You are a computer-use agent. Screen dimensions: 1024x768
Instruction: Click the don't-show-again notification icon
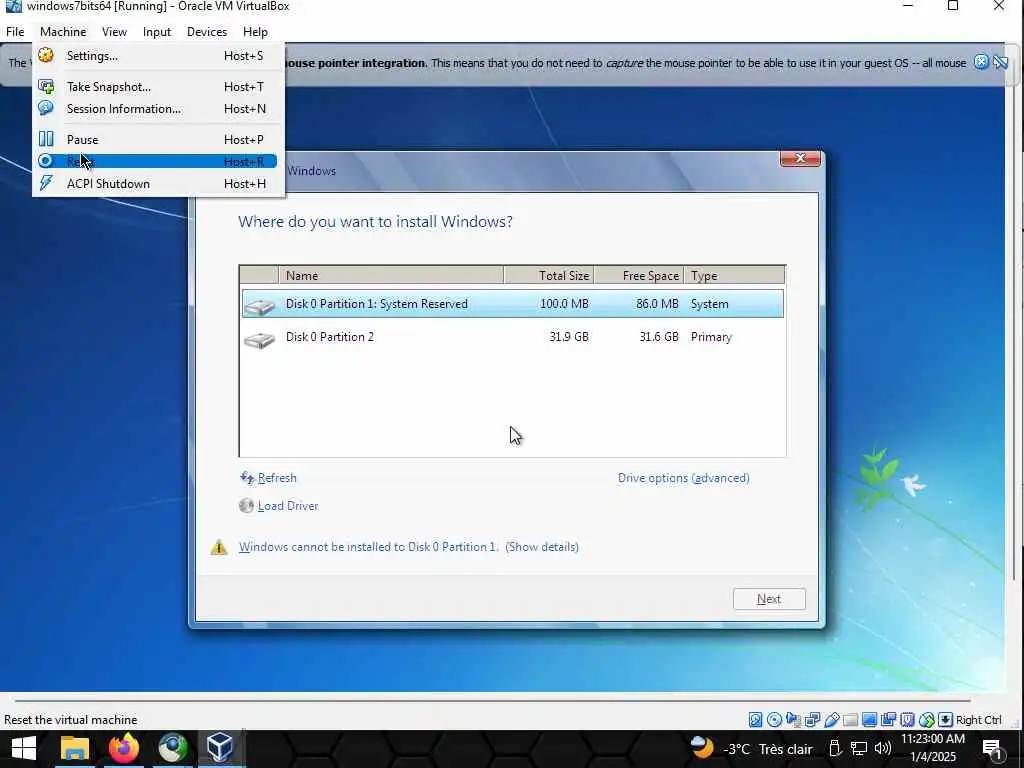tap(1000, 62)
